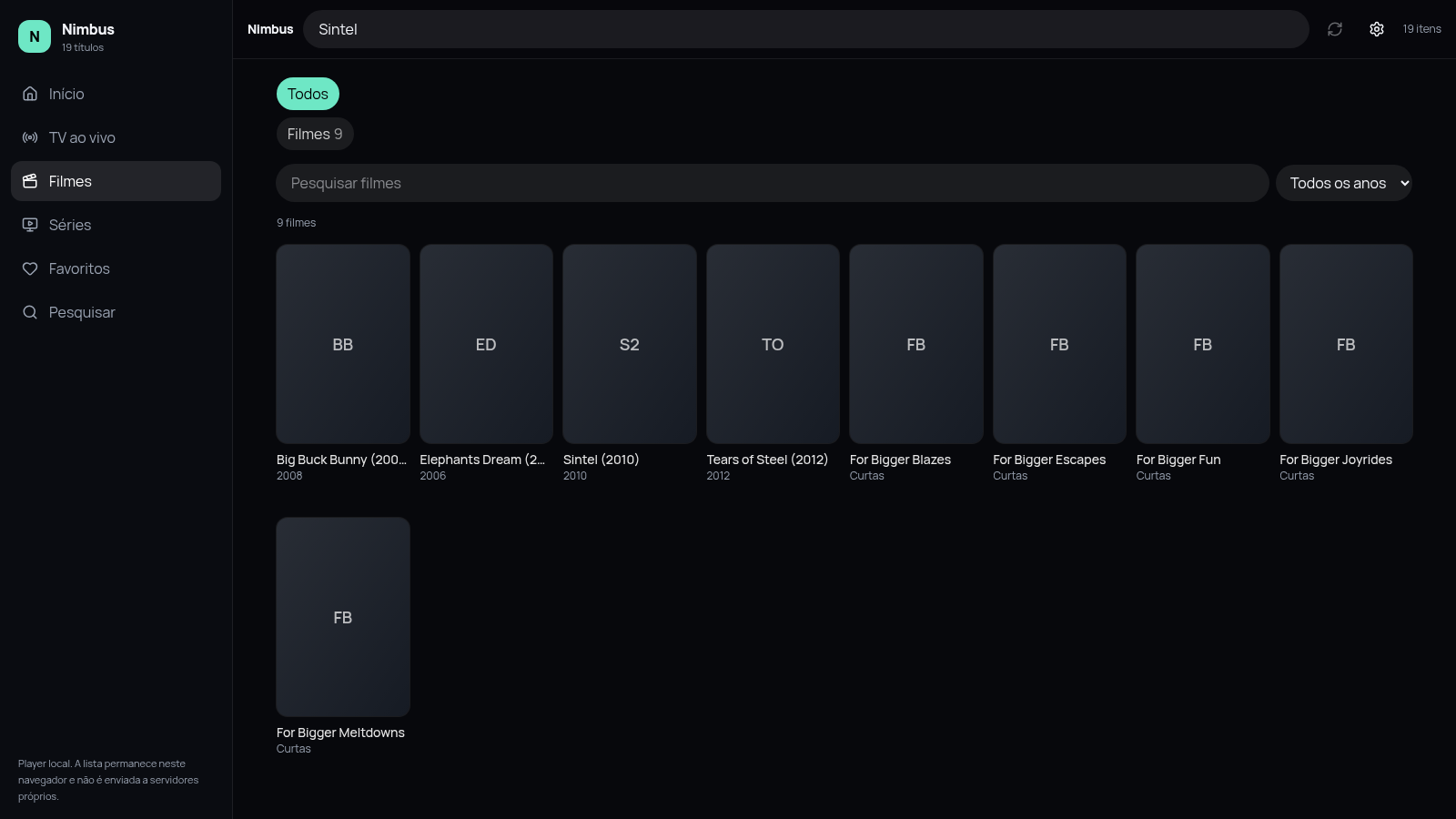Open the For Bigger Blazes poster
The image size is (1456, 819).
tap(916, 344)
